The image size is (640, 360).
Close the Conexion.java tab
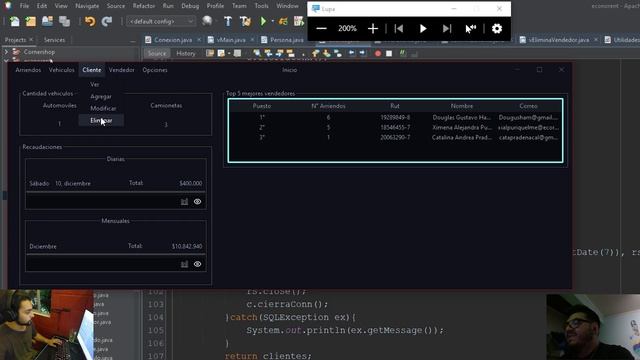point(199,40)
